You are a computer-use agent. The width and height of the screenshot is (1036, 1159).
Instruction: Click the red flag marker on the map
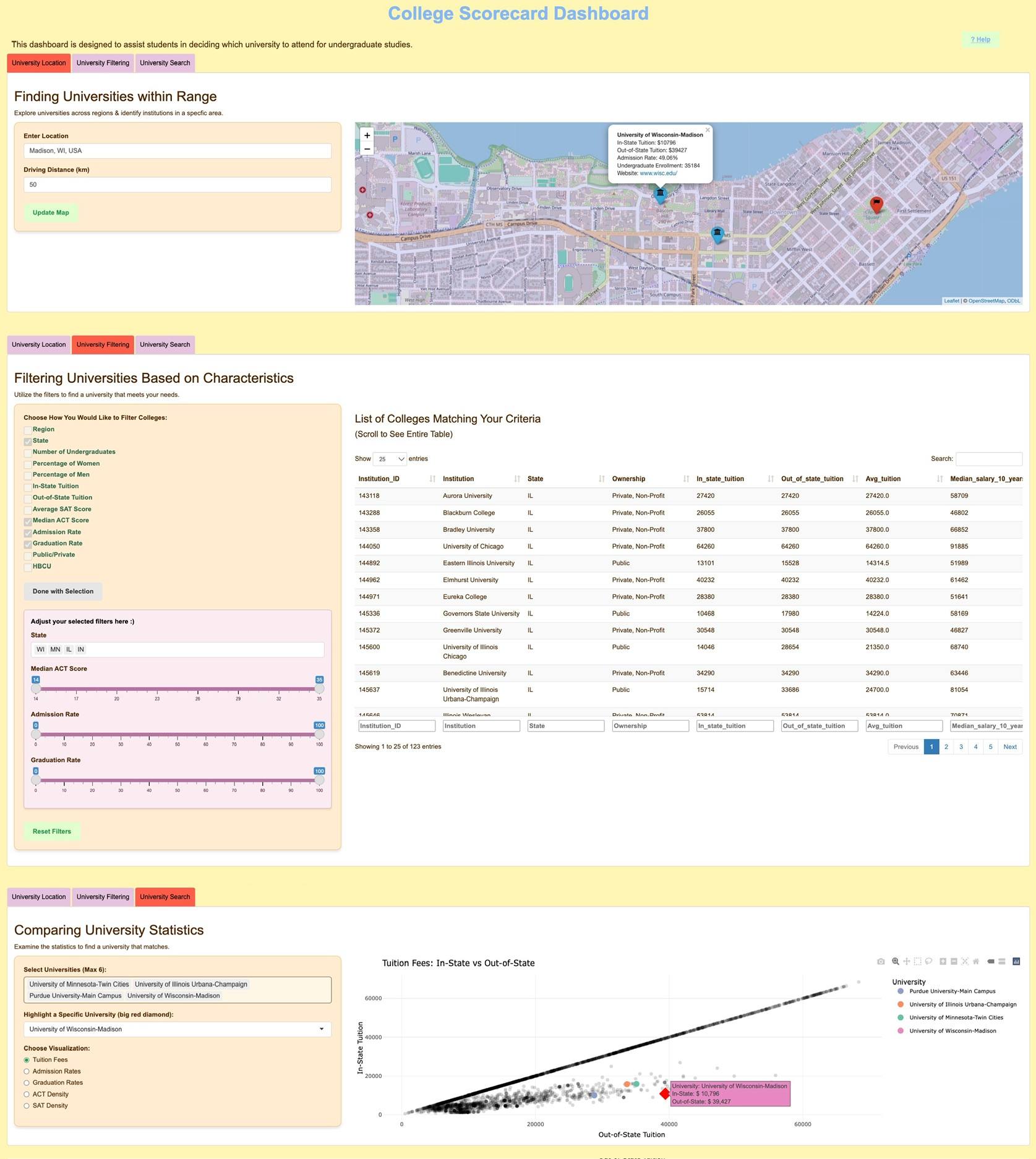876,204
